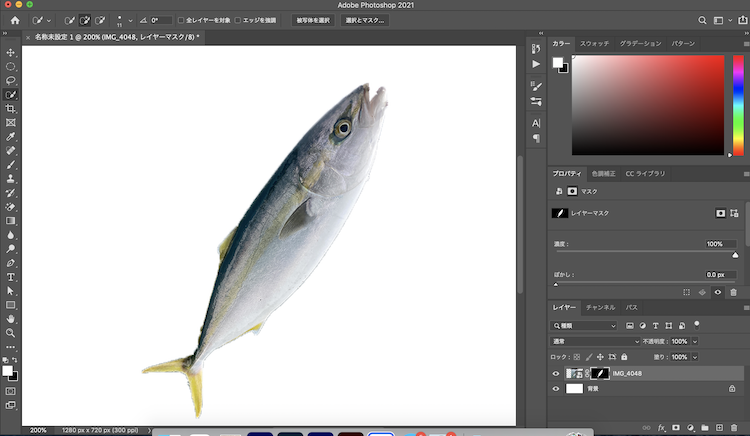Select the Zoom tool

tap(11, 333)
